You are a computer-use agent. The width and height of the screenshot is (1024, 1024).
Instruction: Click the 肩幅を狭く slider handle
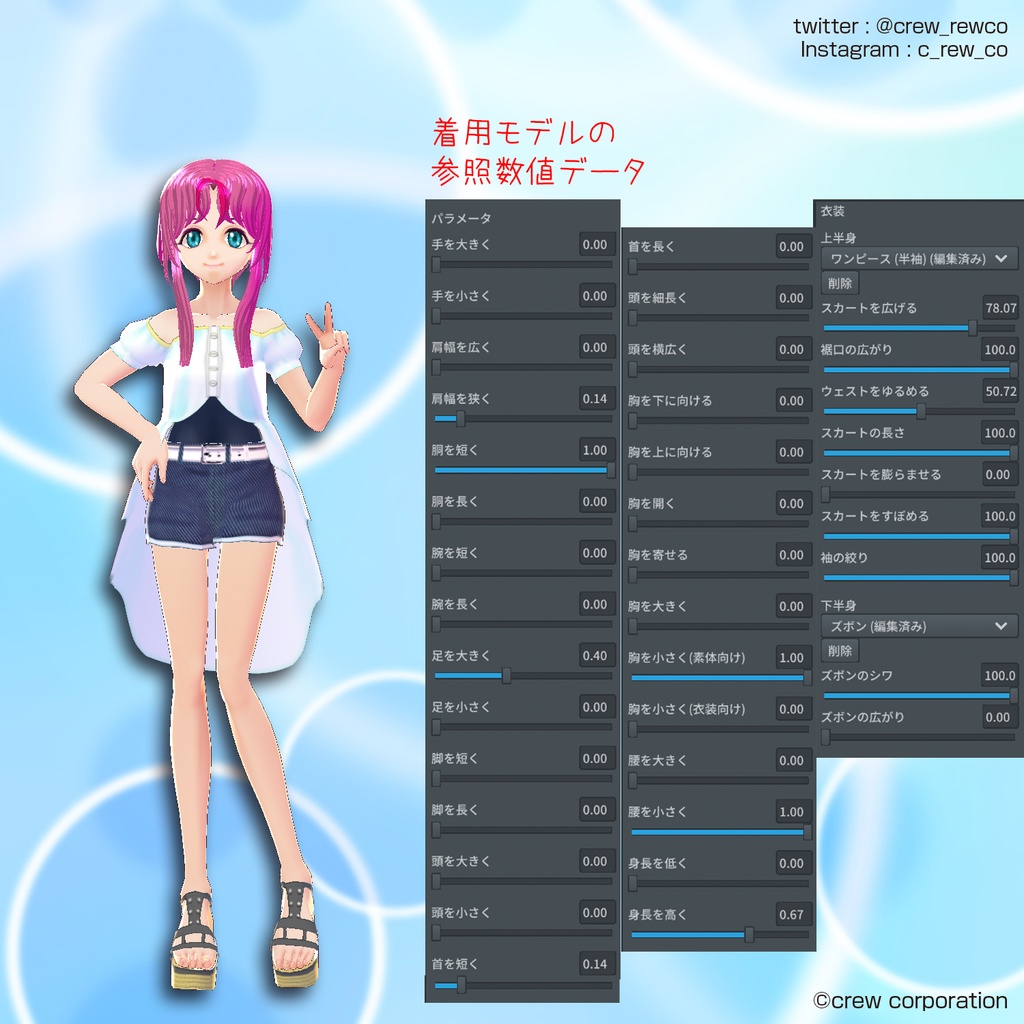[458, 418]
